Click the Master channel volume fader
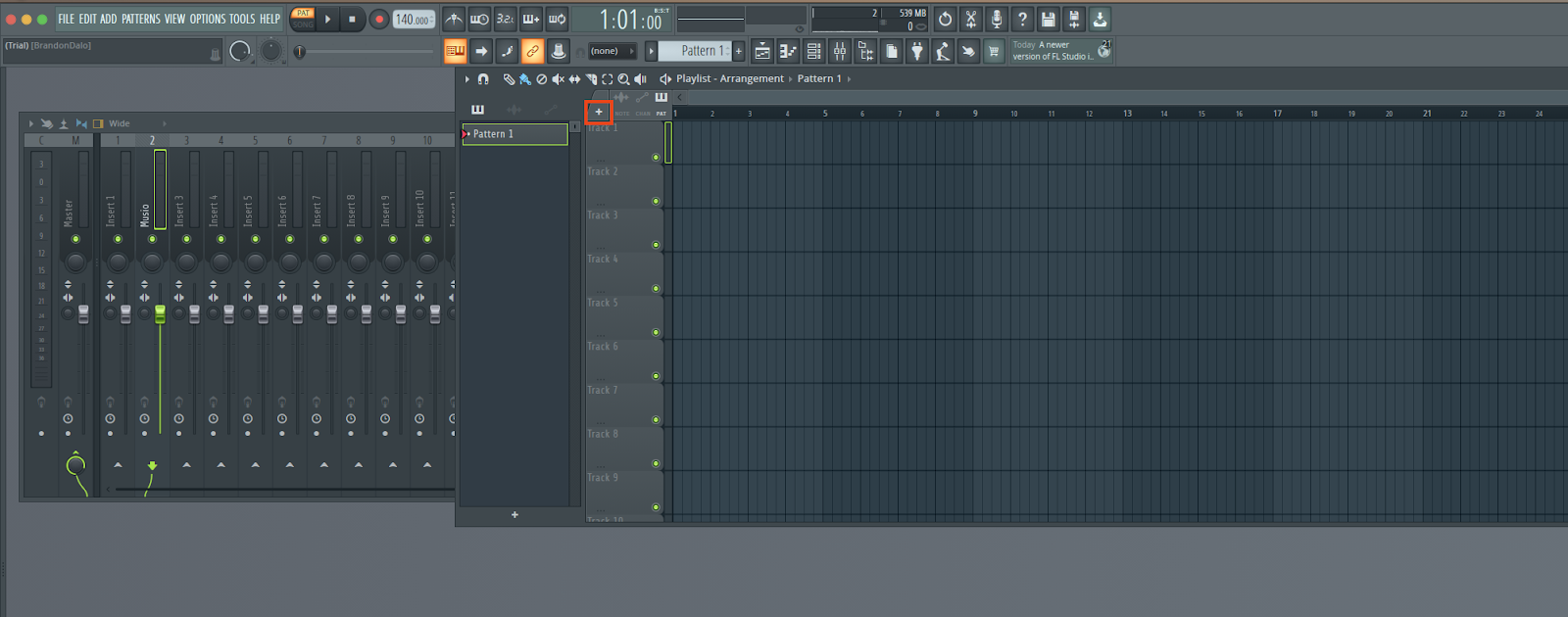The height and width of the screenshot is (617, 1568). (83, 313)
